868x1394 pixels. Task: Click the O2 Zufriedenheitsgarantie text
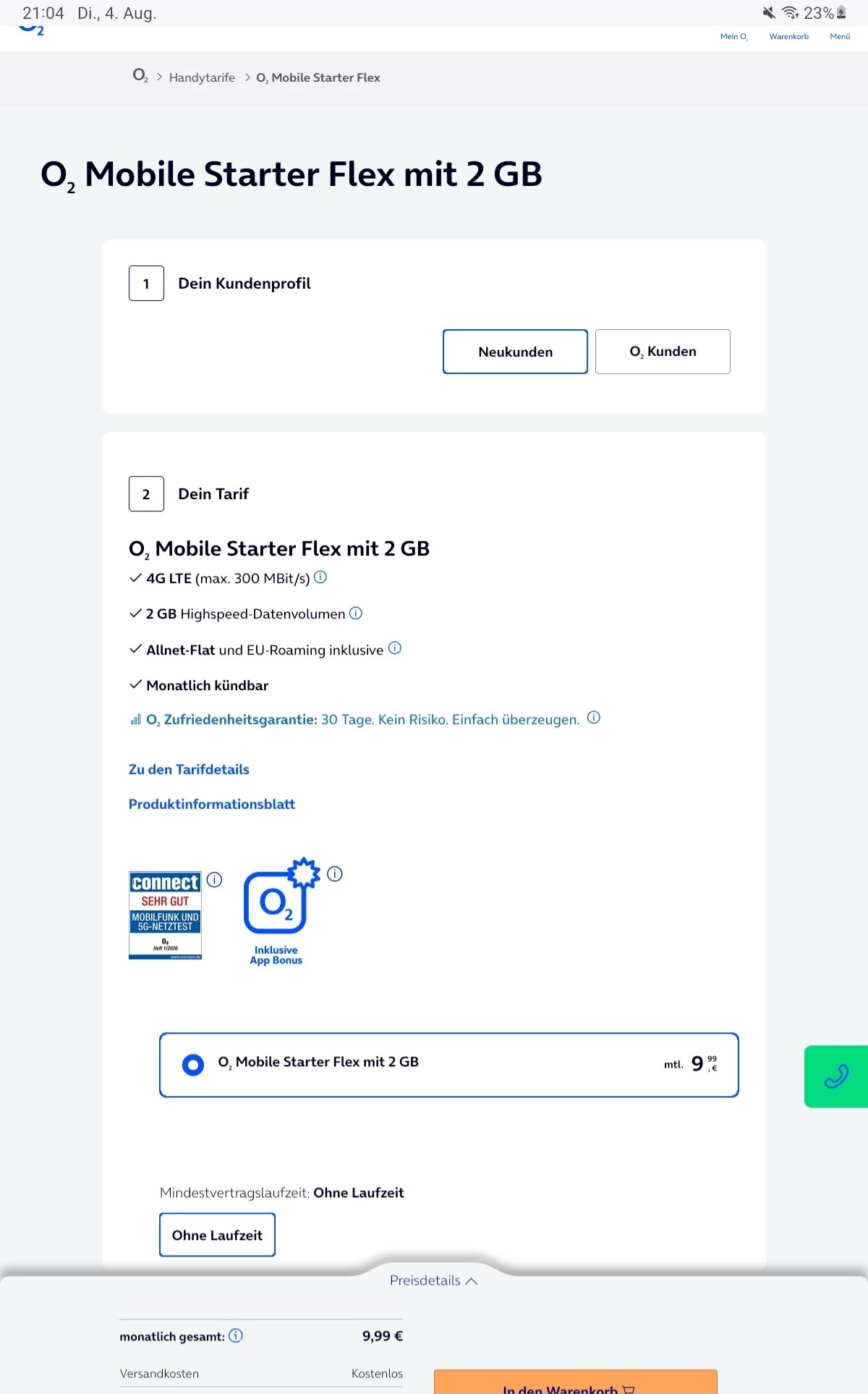(363, 720)
